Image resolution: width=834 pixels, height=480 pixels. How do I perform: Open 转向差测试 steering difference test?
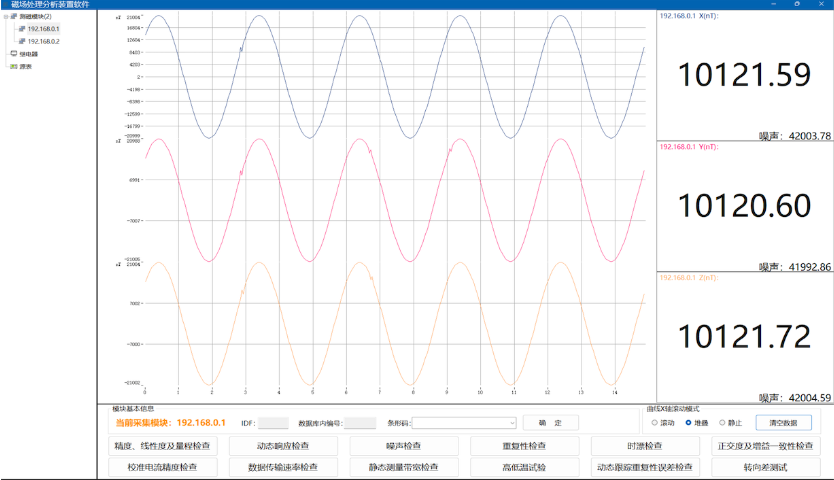pyautogui.click(x=766, y=467)
